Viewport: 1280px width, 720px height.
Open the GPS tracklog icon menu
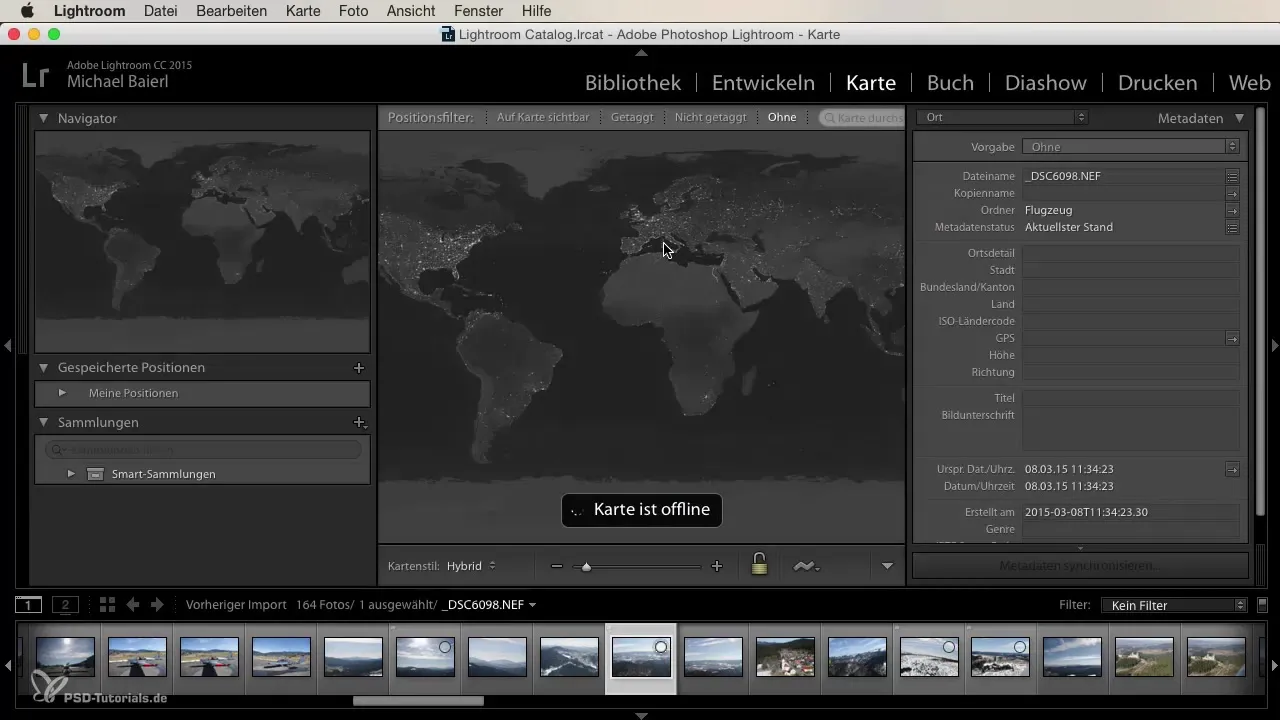tap(807, 566)
